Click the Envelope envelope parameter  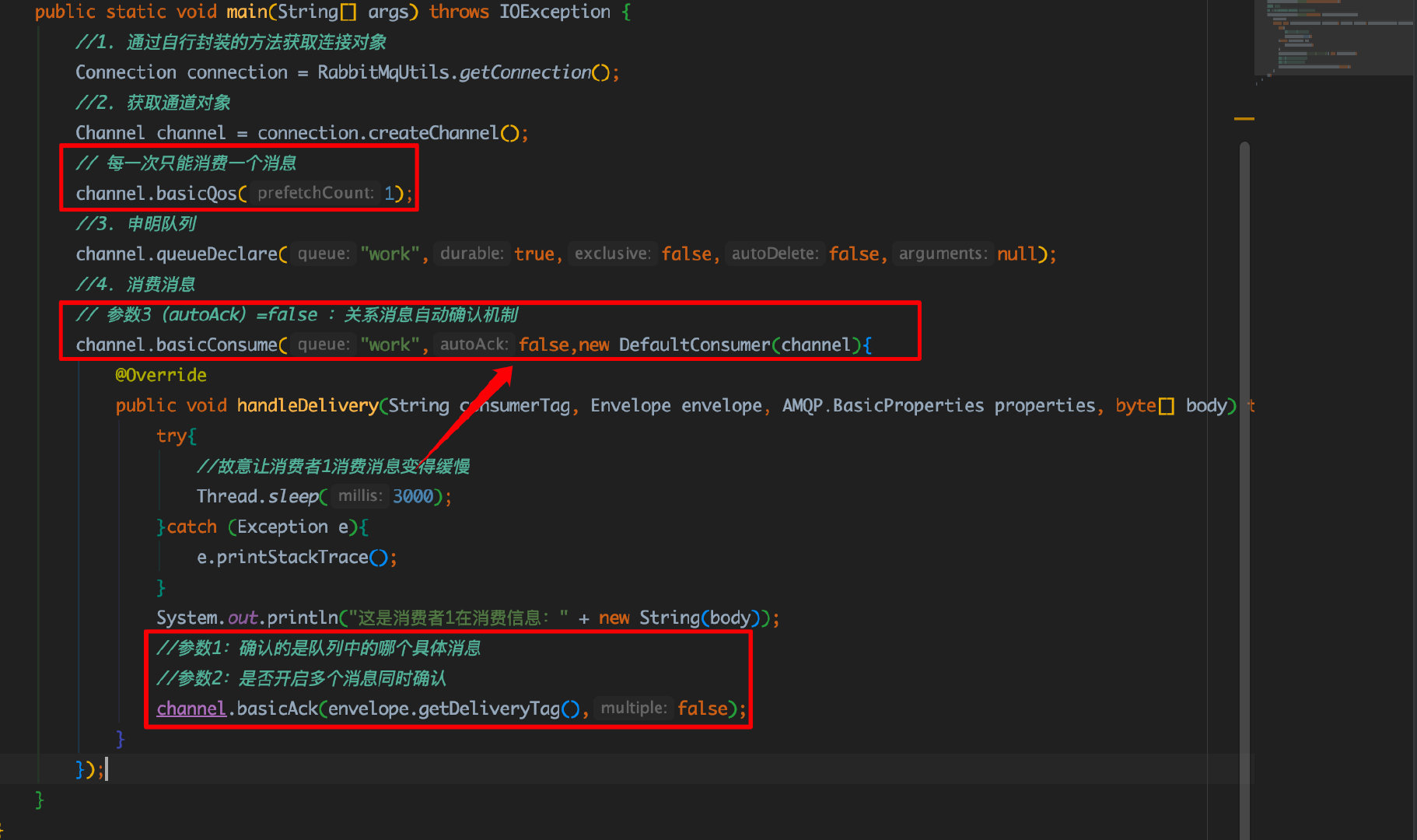point(676,406)
